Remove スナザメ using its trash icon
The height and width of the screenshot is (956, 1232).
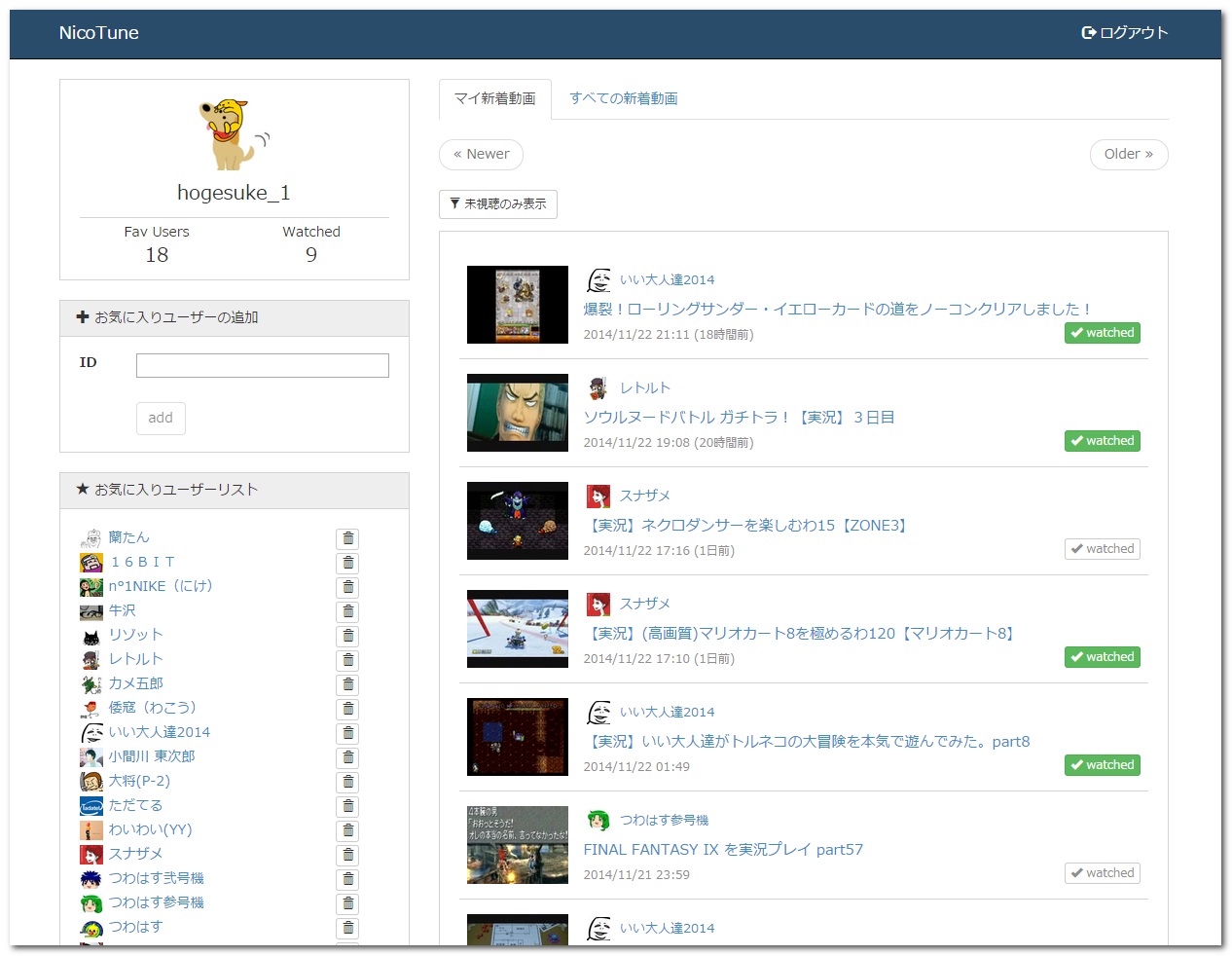[347, 855]
